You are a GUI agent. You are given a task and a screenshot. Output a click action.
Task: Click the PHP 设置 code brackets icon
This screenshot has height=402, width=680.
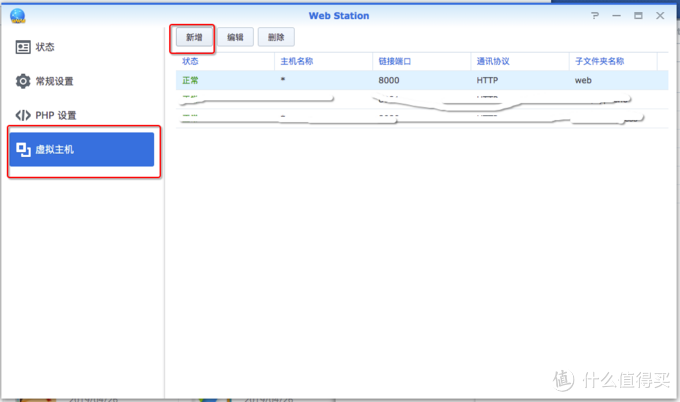[23, 115]
